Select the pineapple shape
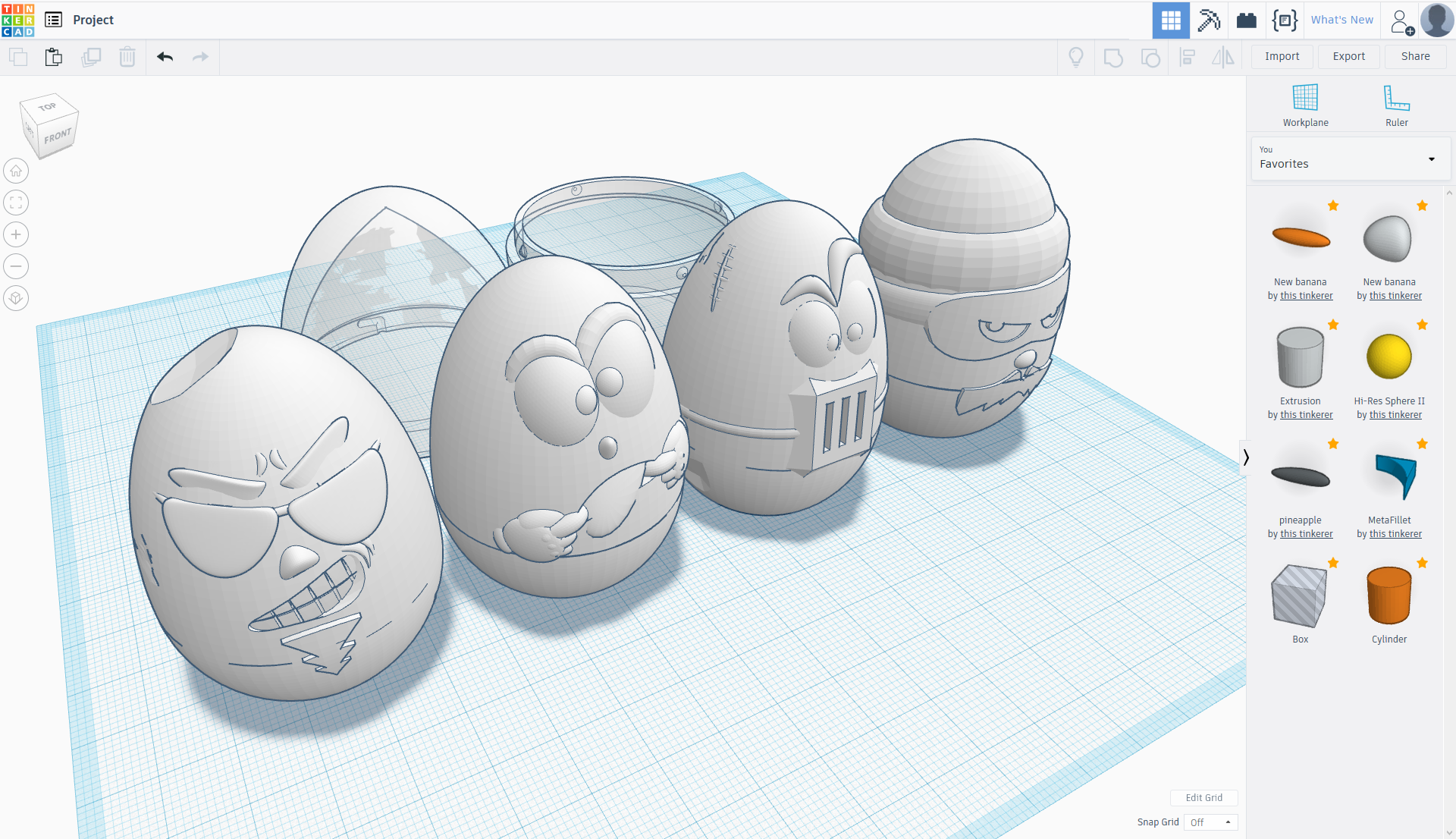 [1300, 476]
